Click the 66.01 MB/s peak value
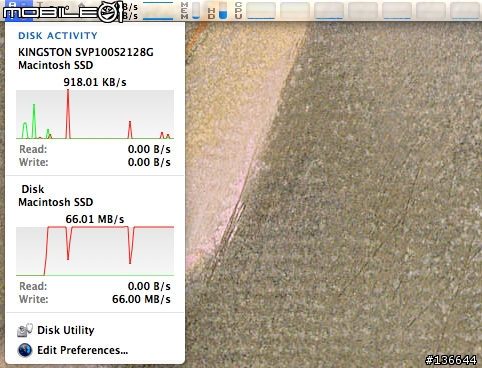The height and width of the screenshot is (368, 482). (x=95, y=219)
